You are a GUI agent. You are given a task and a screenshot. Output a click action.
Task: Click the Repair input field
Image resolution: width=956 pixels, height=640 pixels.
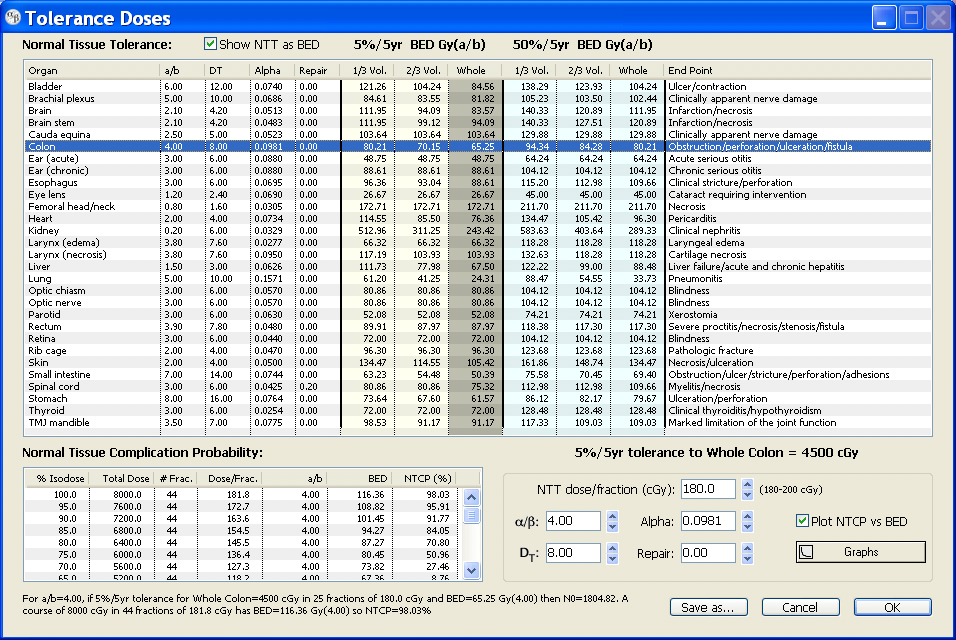click(x=708, y=552)
